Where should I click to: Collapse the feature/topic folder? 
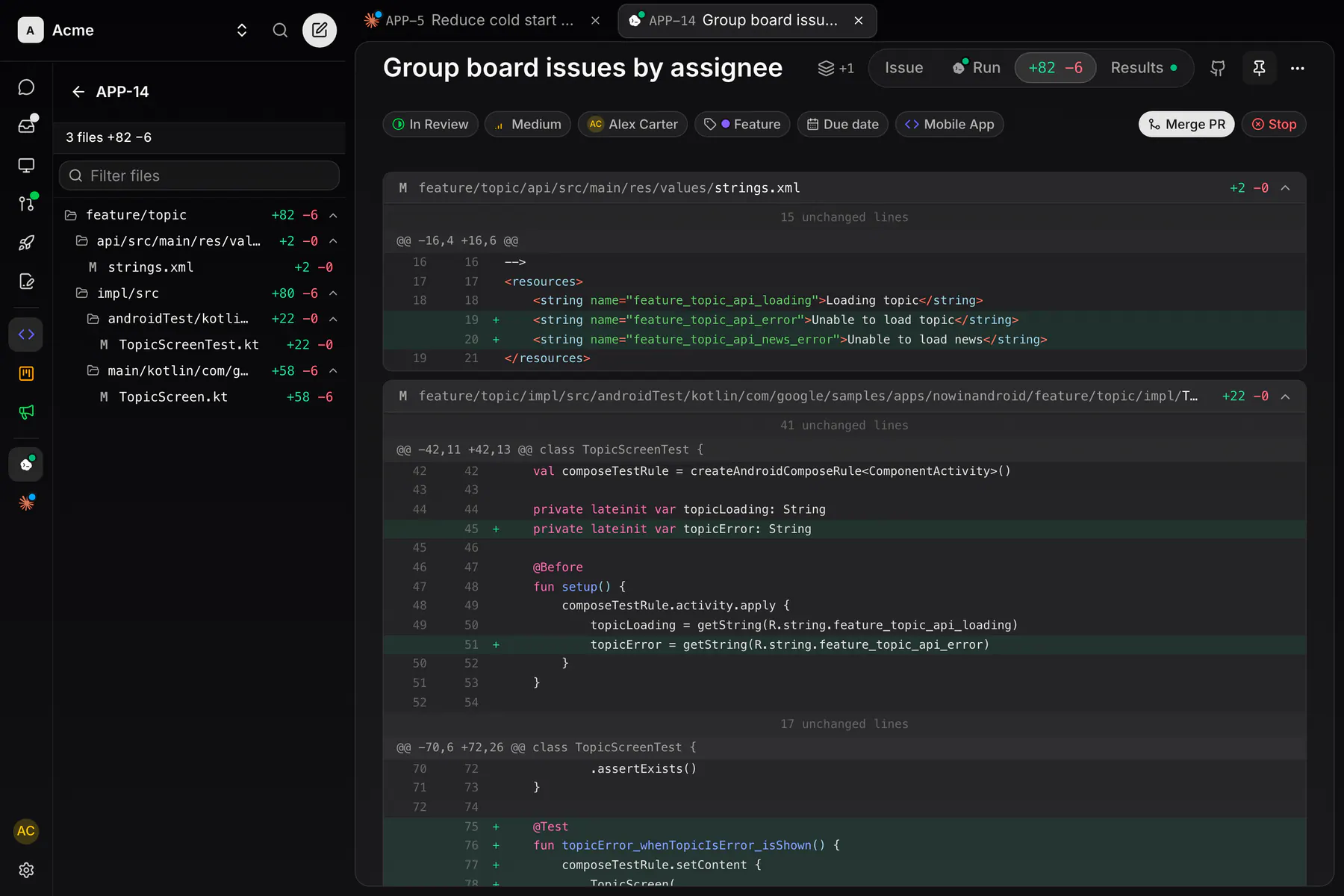pos(334,215)
